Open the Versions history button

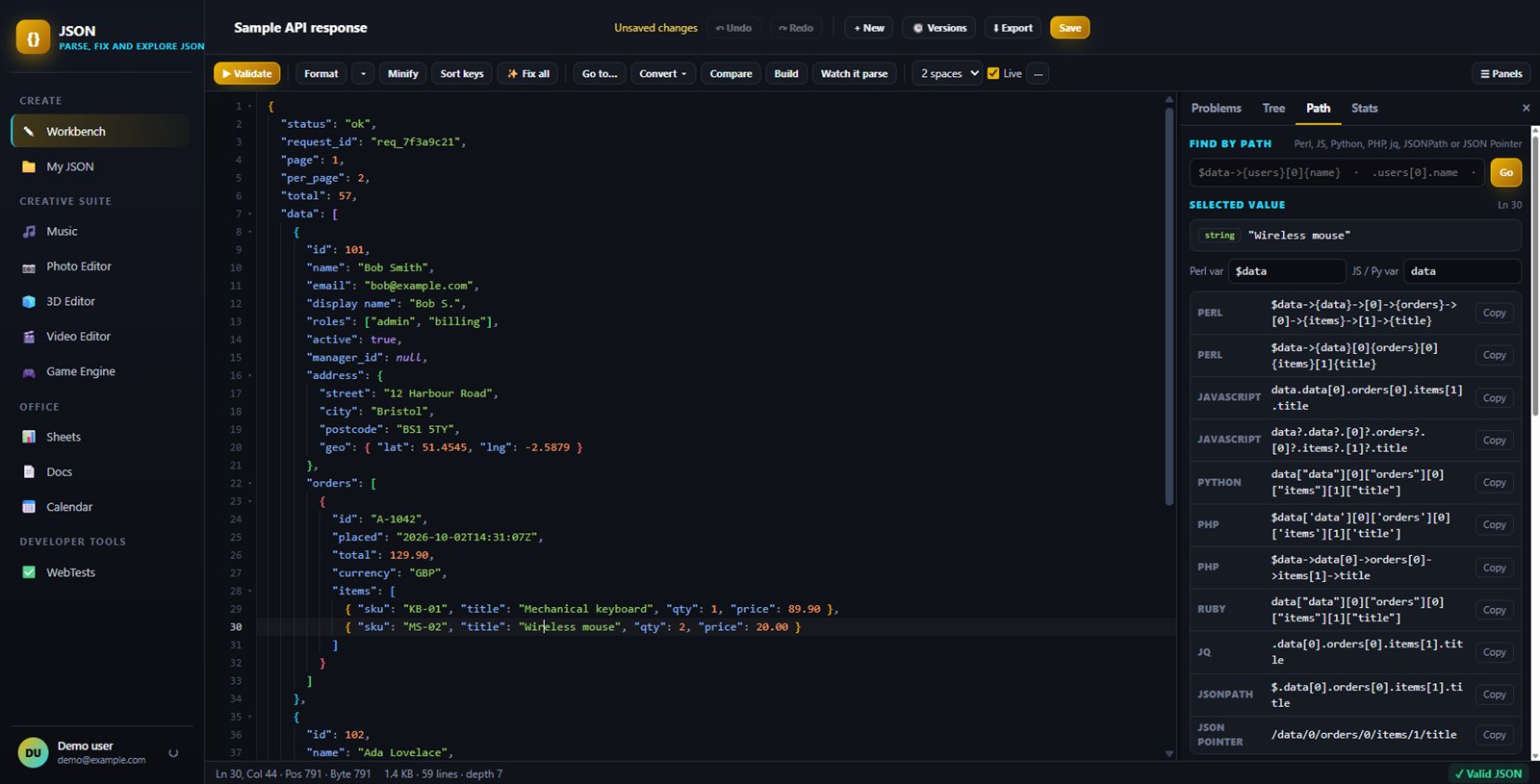[x=939, y=28]
